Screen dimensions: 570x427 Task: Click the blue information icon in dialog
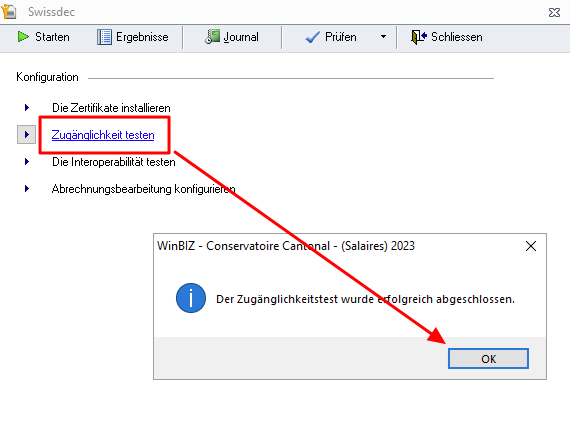[x=191, y=298]
